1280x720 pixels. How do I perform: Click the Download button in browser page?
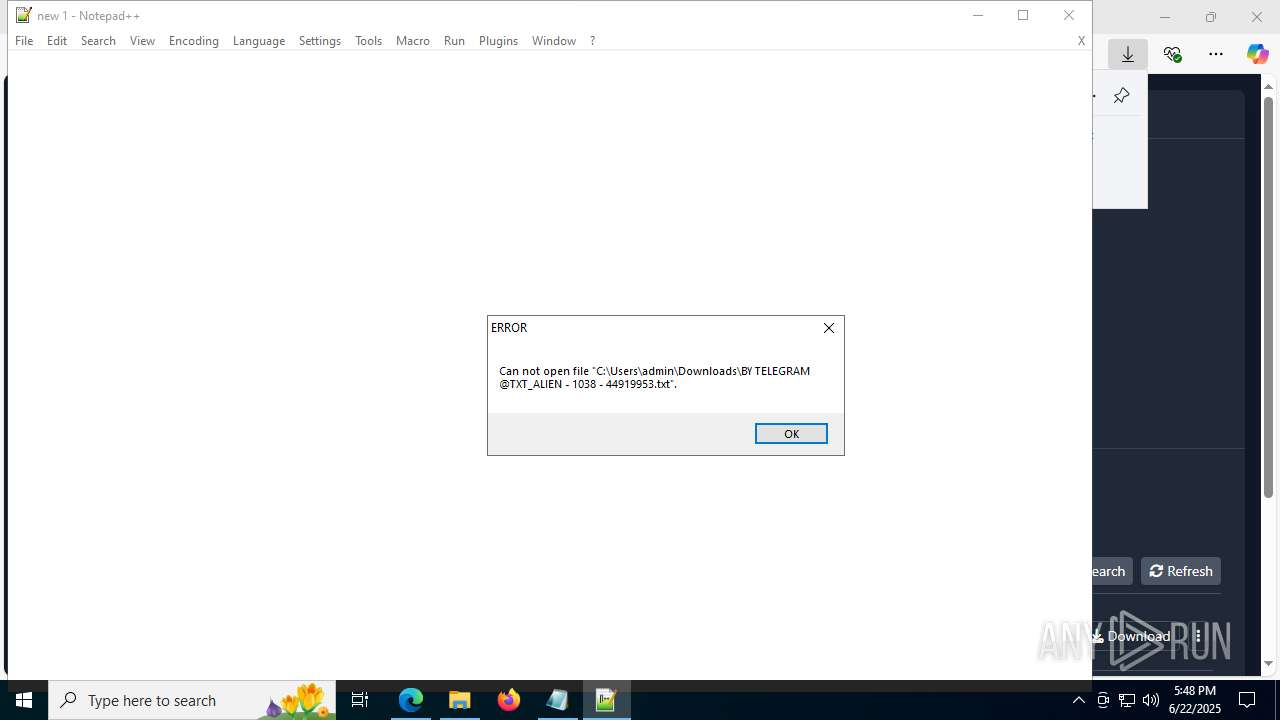click(1131, 636)
